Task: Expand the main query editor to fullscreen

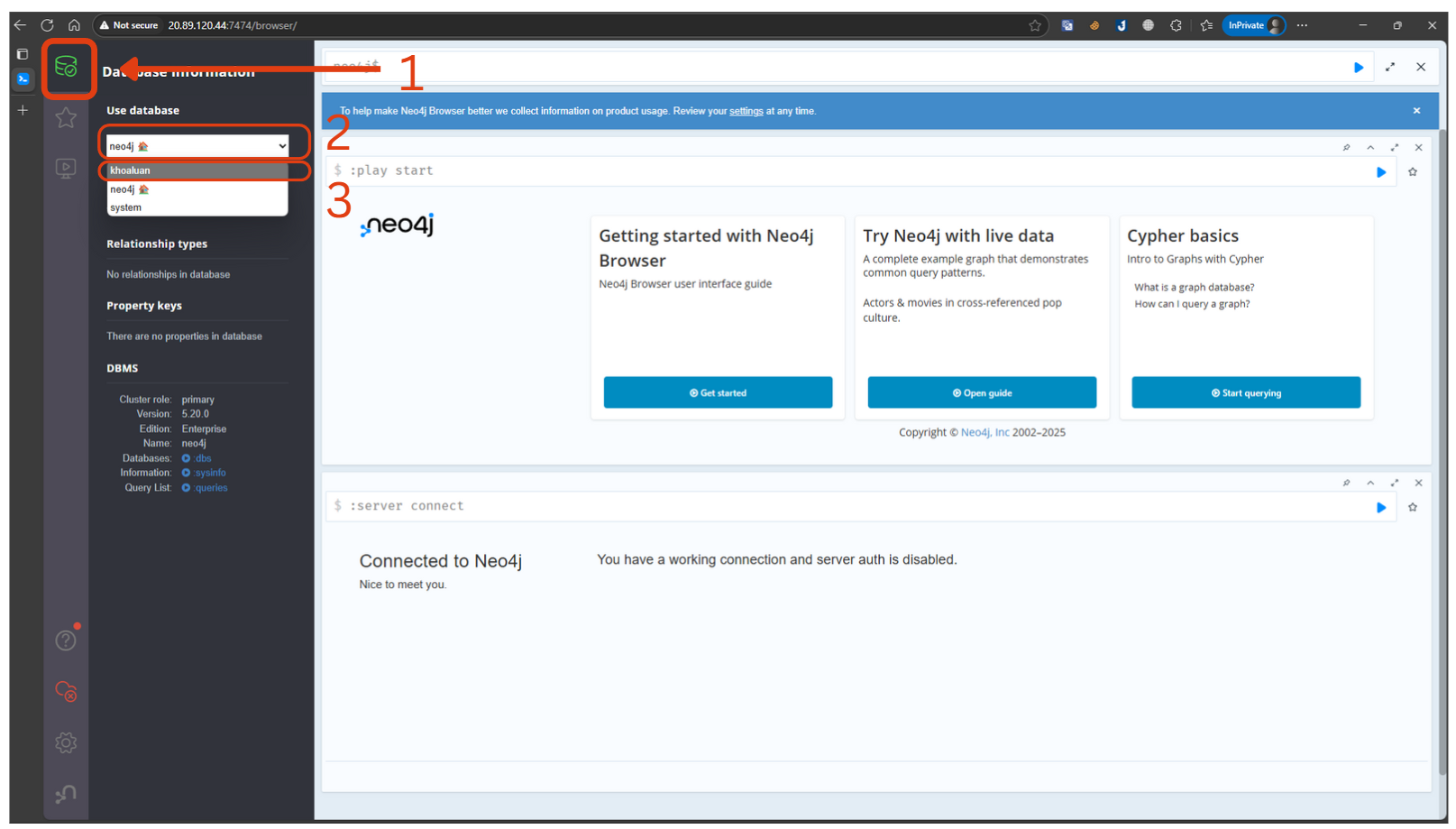Action: 1390,67
